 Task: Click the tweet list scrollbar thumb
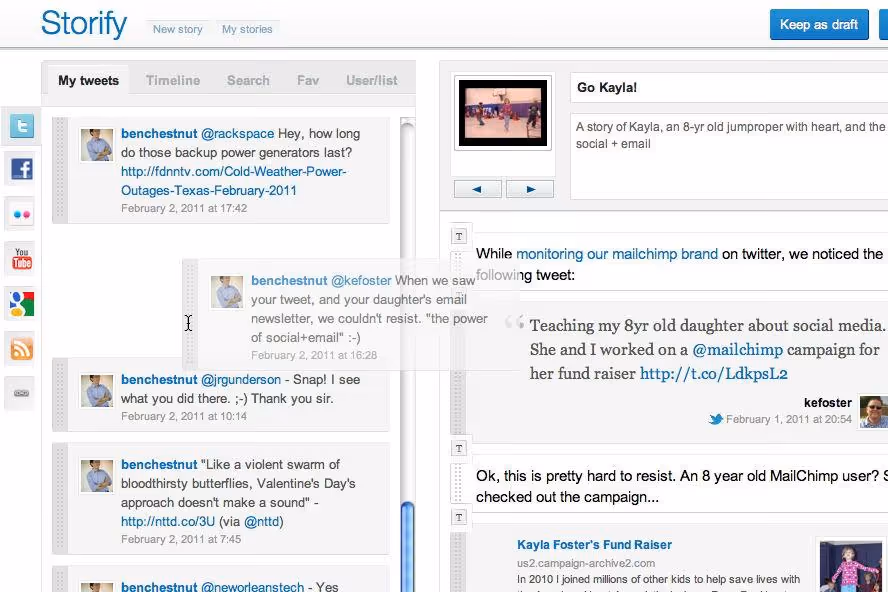pos(407,547)
